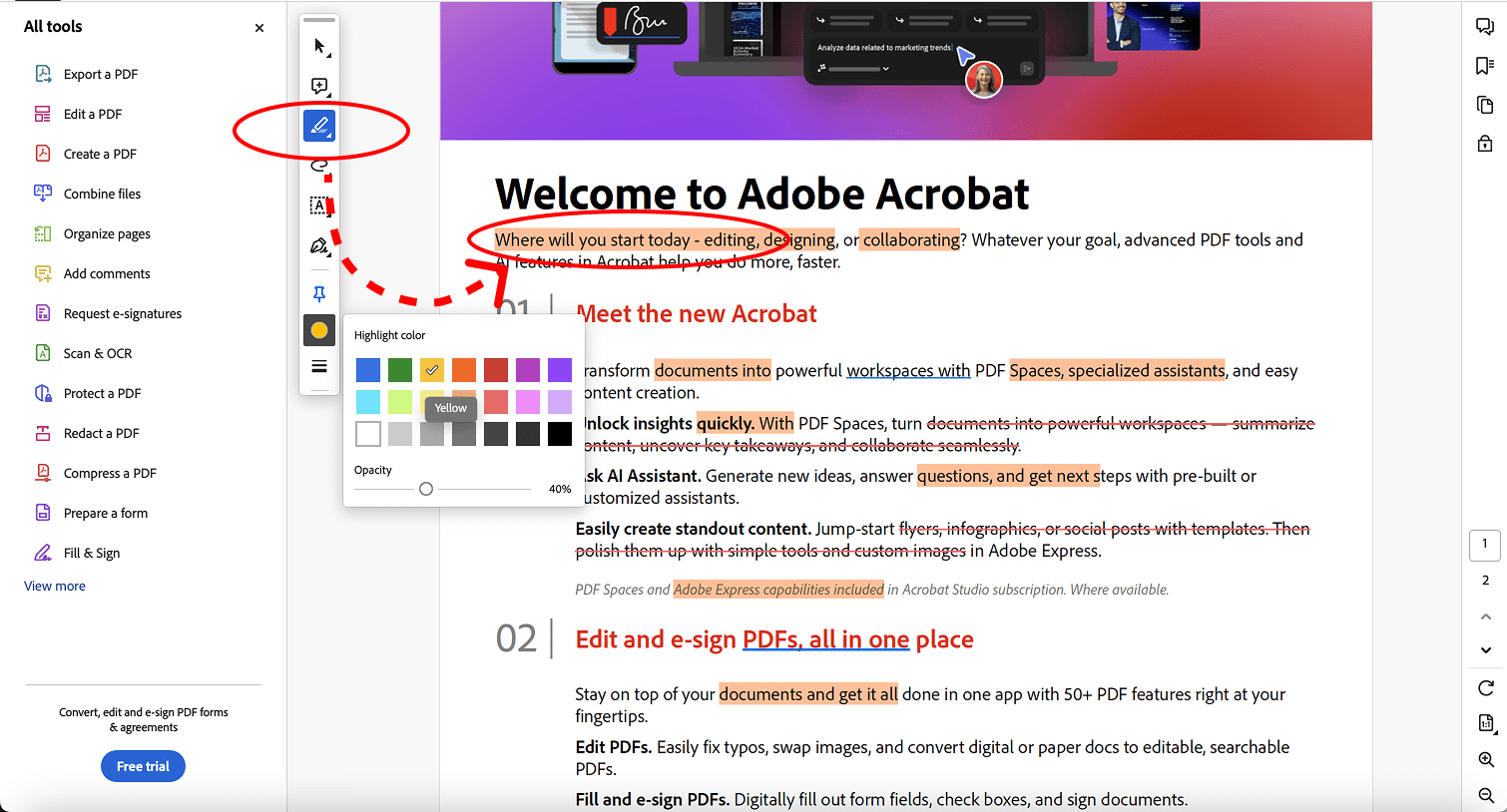Viewport: 1507px width, 812px height.
Task: Zoom out with the magnifier minus icon
Action: (x=1485, y=795)
